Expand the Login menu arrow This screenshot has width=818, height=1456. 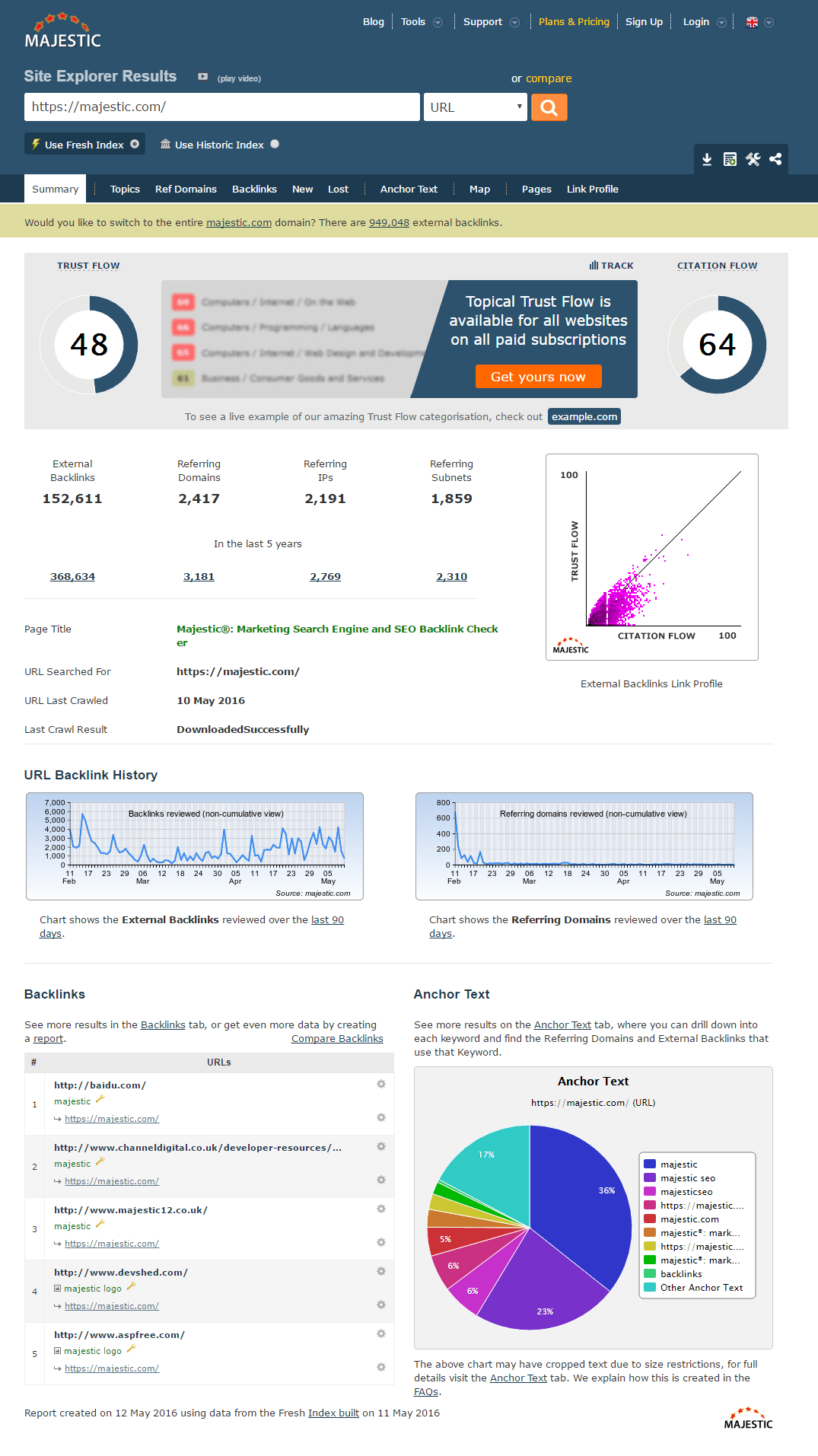[721, 22]
